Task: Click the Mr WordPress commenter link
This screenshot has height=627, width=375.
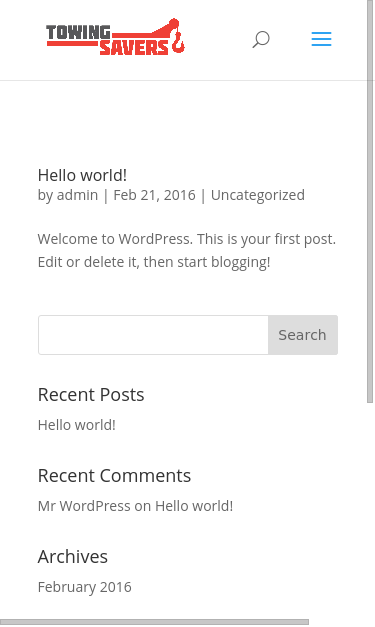Action: (x=84, y=506)
